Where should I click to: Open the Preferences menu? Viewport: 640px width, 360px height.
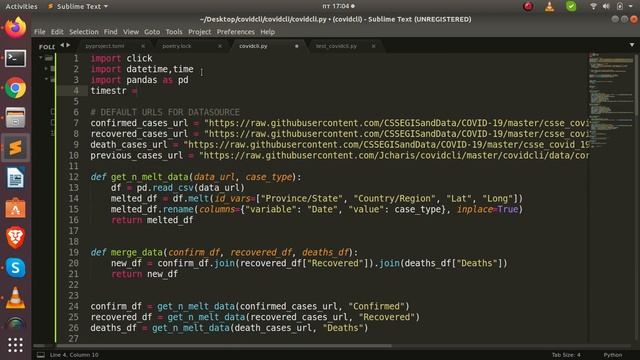236,32
